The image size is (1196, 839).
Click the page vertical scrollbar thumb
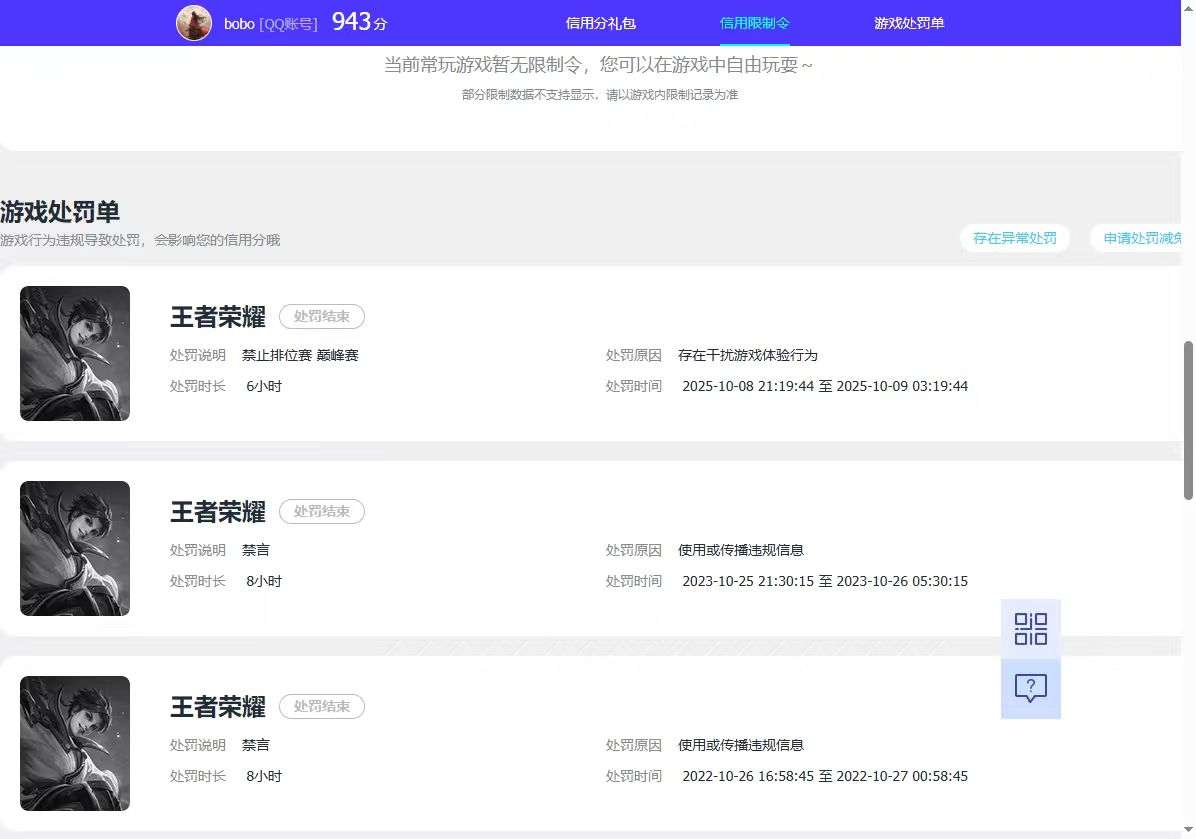1188,421
